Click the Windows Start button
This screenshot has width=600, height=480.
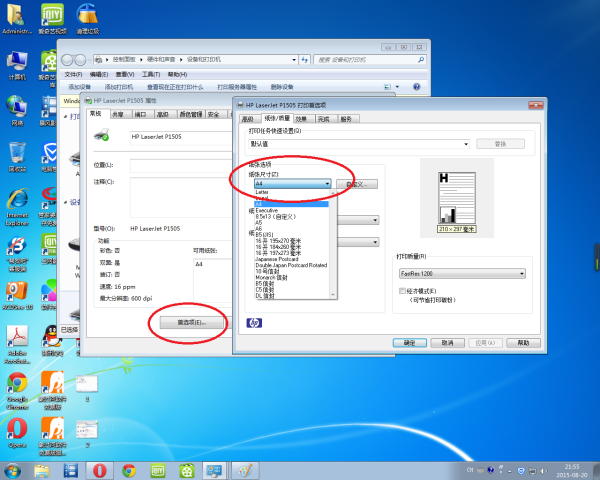[12, 470]
